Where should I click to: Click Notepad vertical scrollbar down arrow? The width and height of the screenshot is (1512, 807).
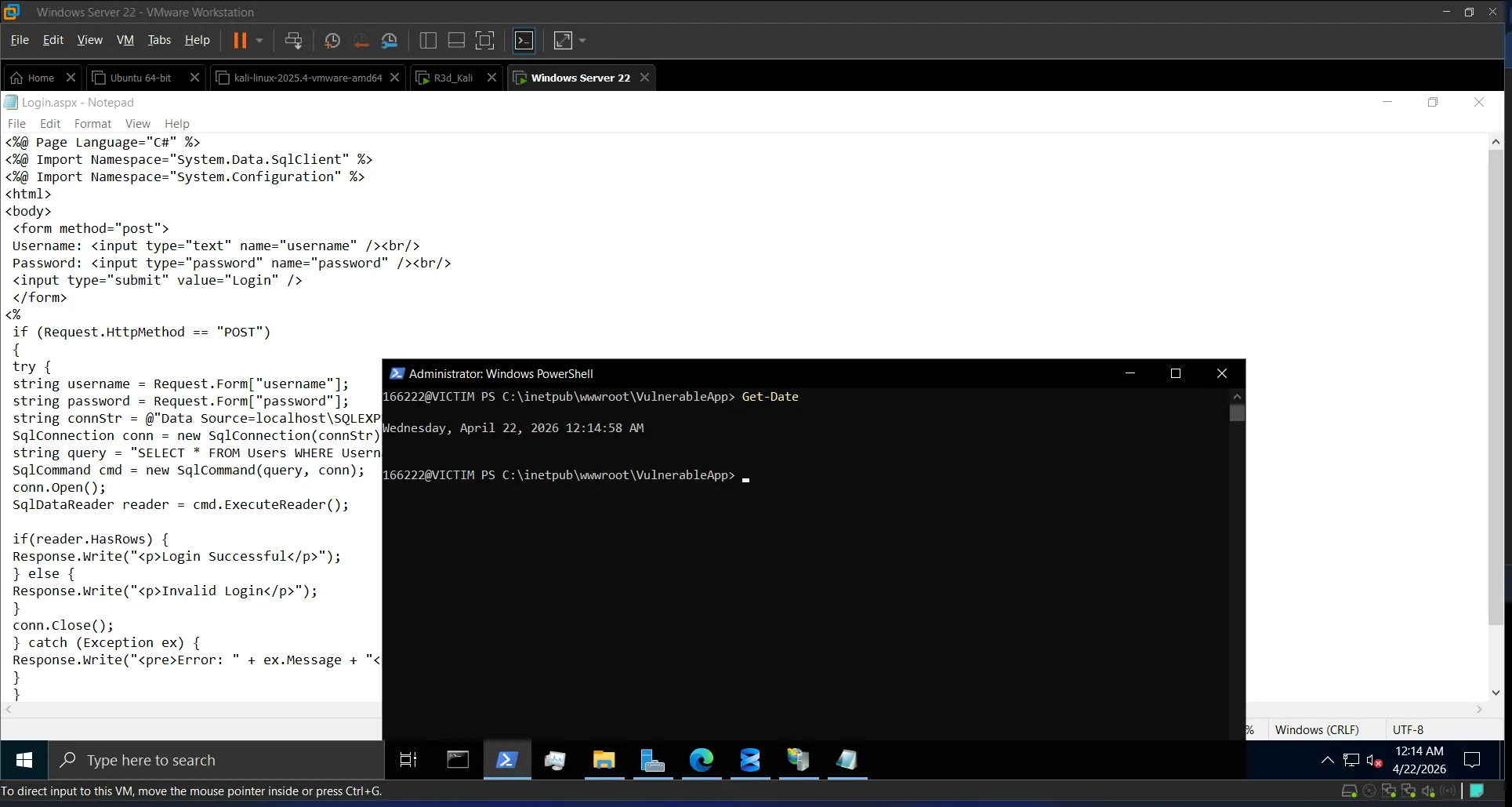coord(1496,692)
